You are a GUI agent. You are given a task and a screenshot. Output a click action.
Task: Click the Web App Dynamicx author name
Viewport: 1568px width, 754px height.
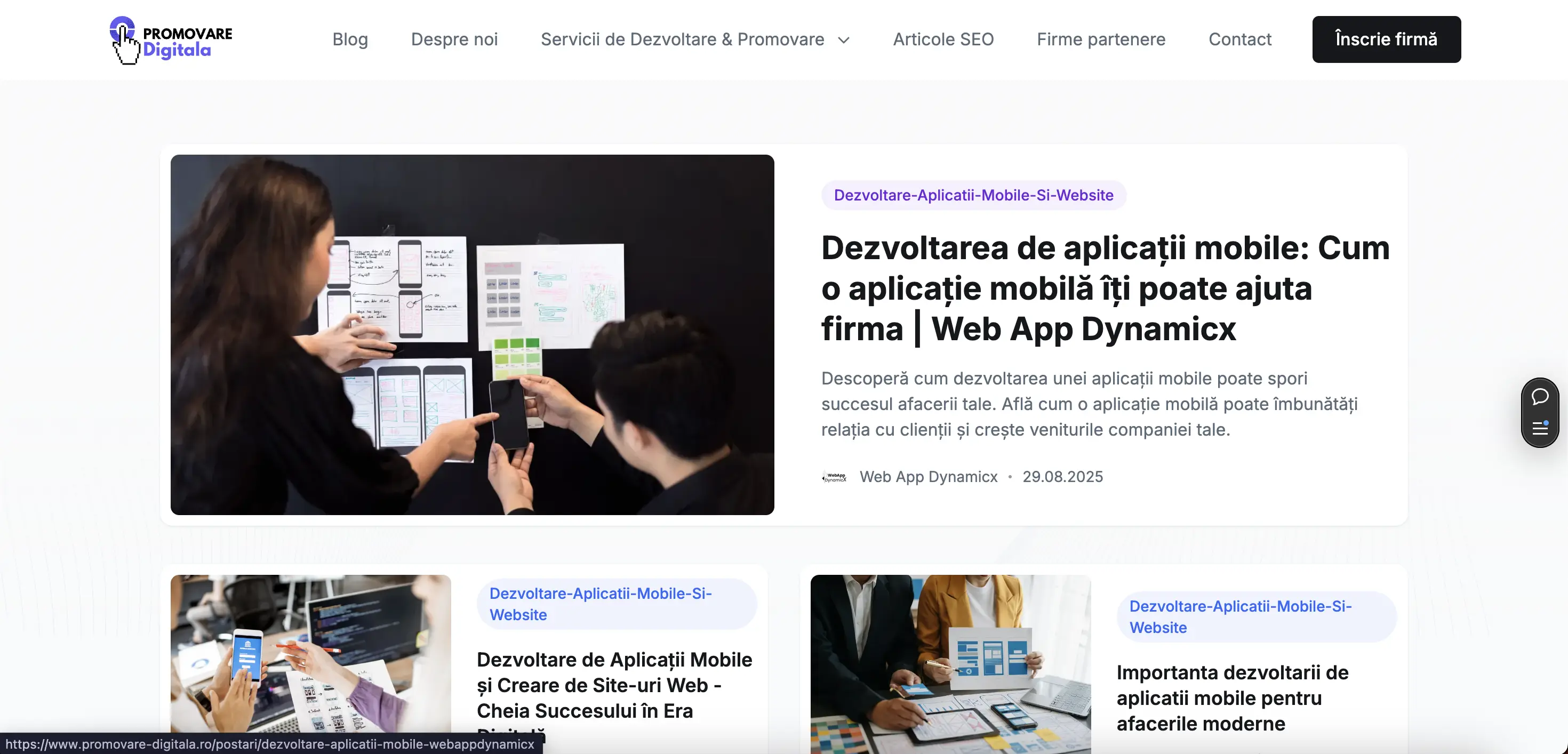coord(928,477)
